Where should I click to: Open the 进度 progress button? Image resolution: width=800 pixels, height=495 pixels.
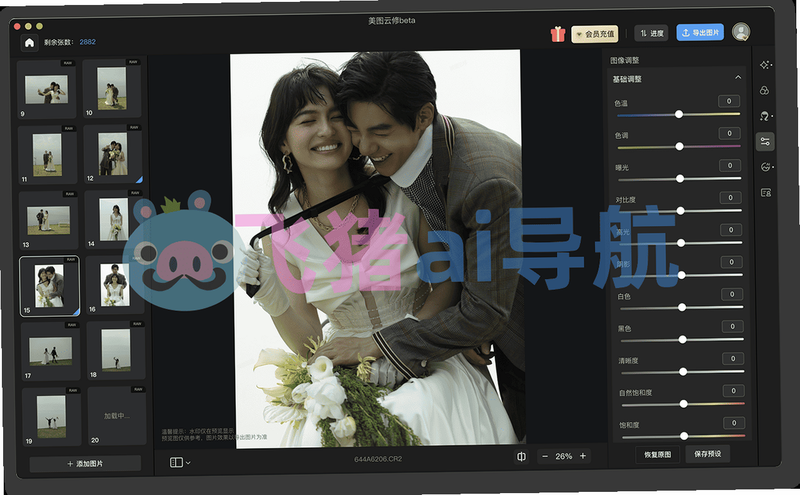point(652,33)
